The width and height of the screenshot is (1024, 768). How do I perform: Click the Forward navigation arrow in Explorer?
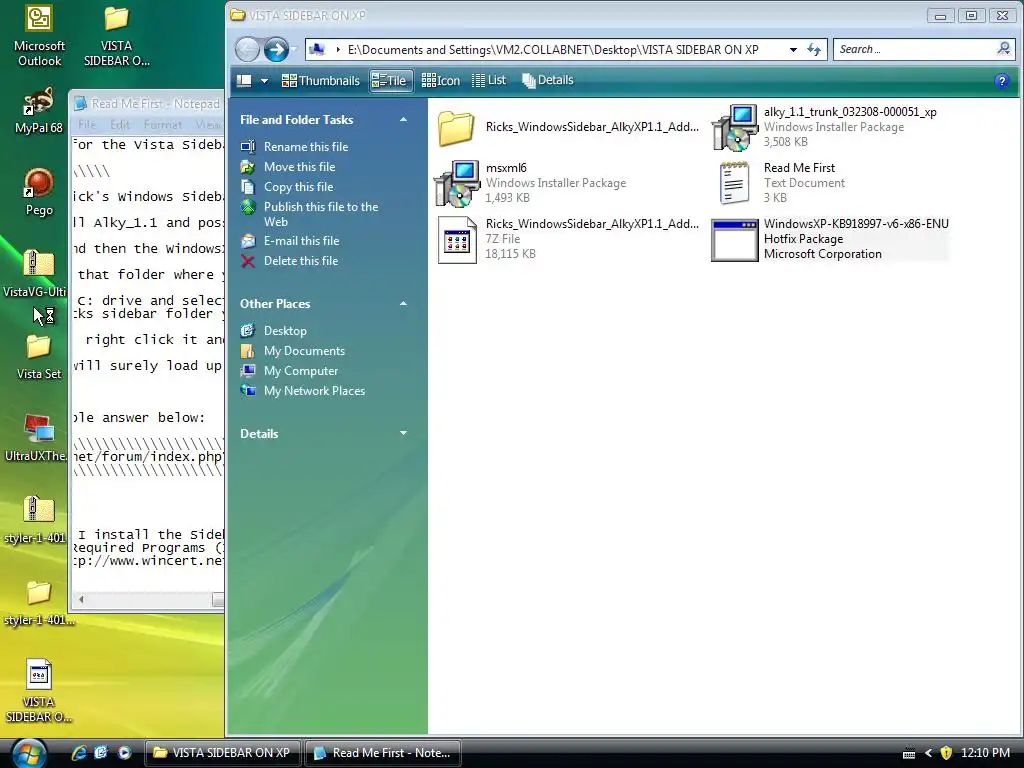point(276,50)
